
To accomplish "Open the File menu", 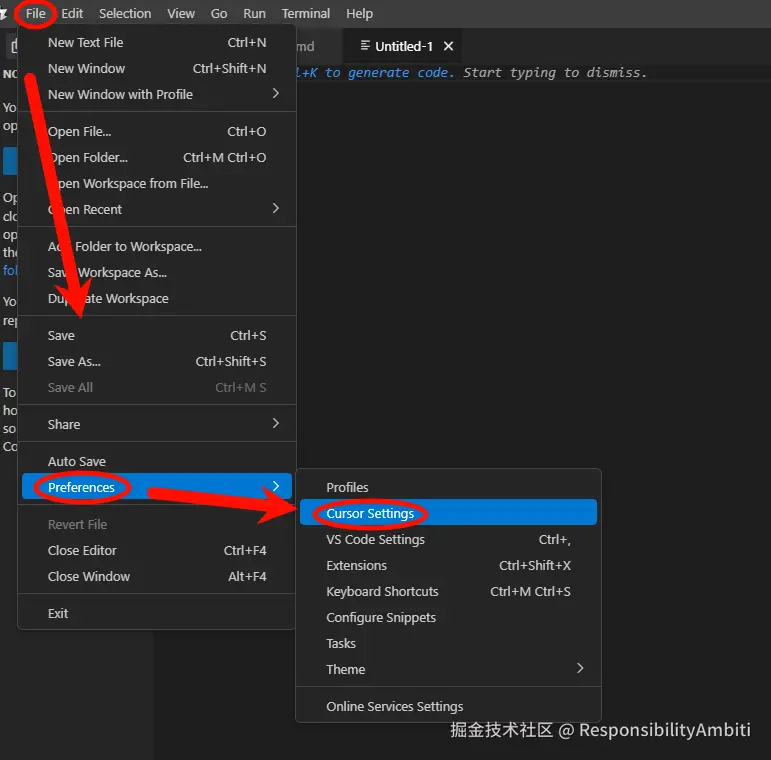I will 35,14.
